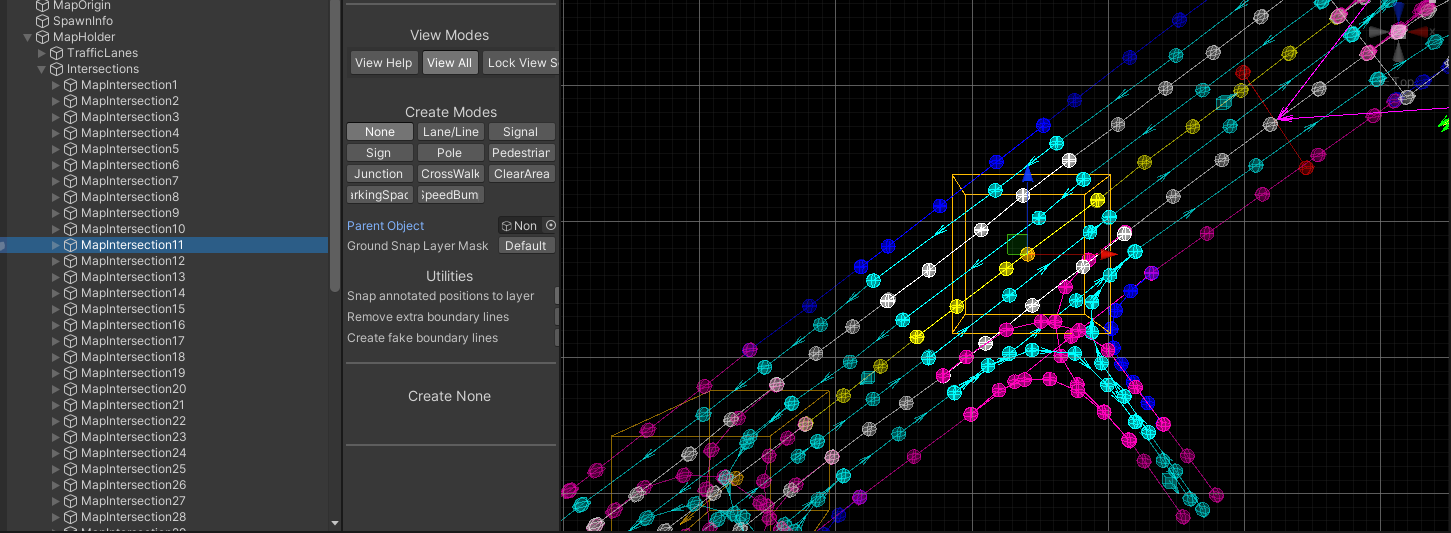Expand MapIntersection3 in hierarchy
The image size is (1451, 533).
tap(56, 117)
